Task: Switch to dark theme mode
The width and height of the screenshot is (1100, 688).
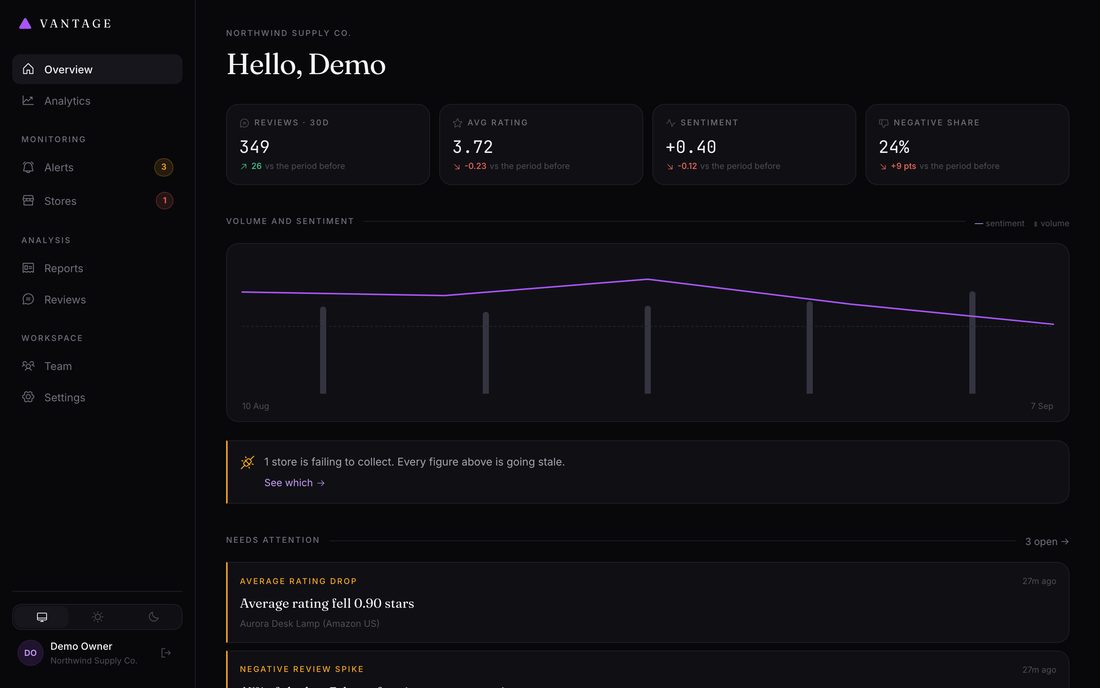Action: 154,617
